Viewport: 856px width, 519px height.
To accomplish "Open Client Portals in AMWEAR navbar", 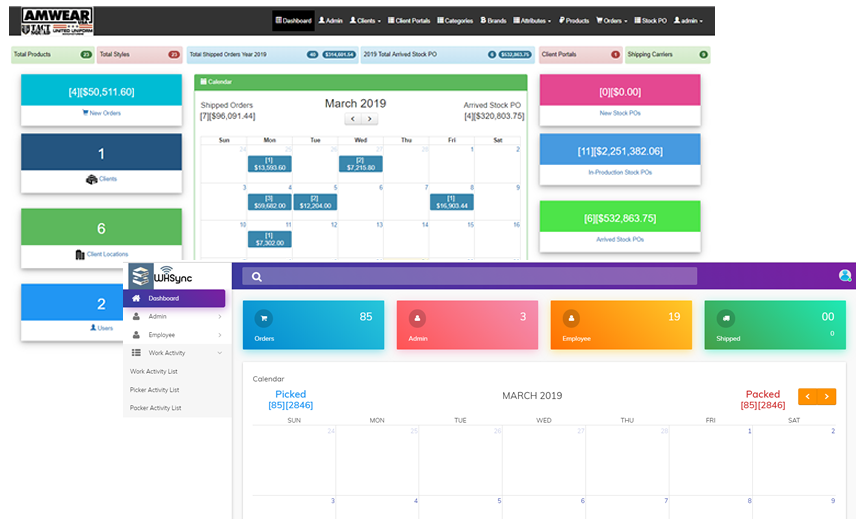I will click(x=409, y=21).
